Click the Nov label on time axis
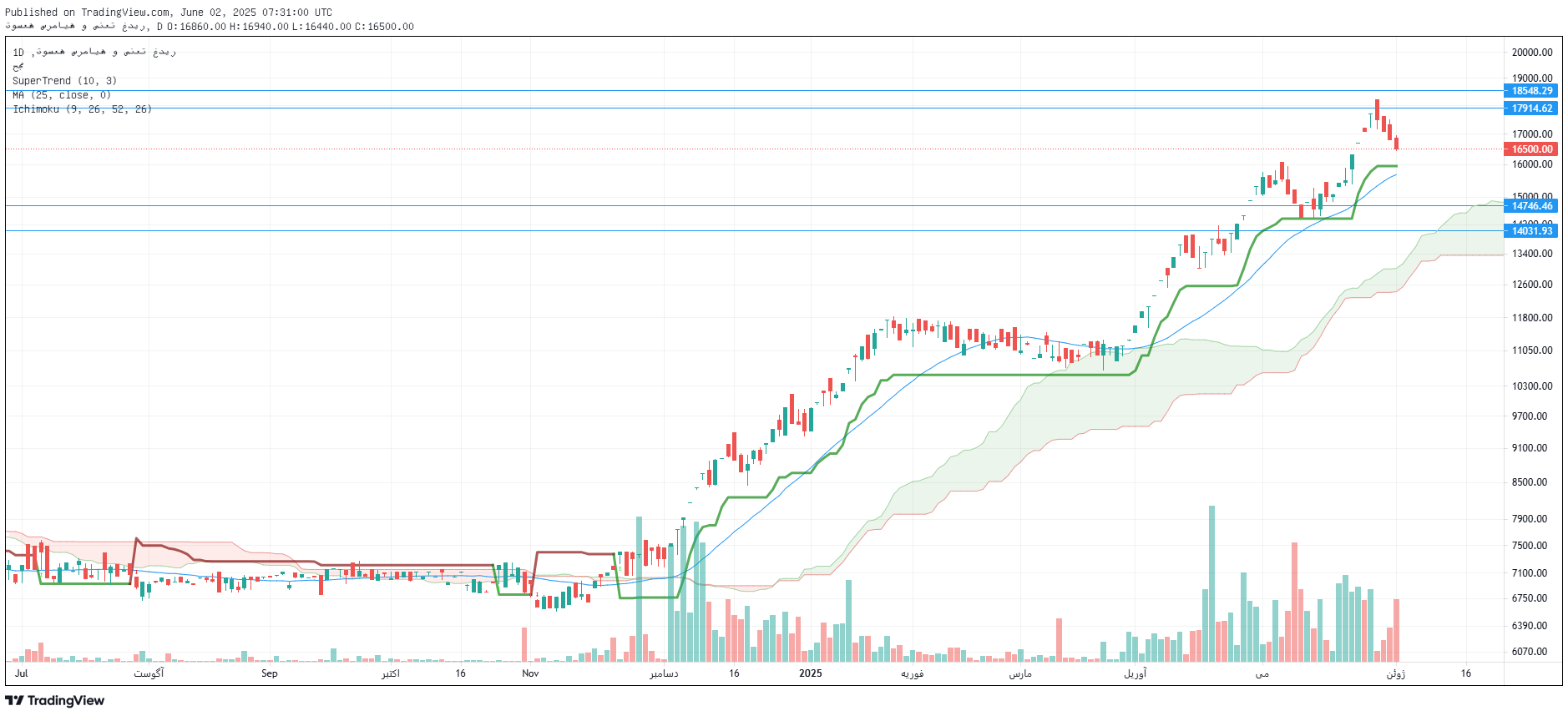 coord(530,673)
